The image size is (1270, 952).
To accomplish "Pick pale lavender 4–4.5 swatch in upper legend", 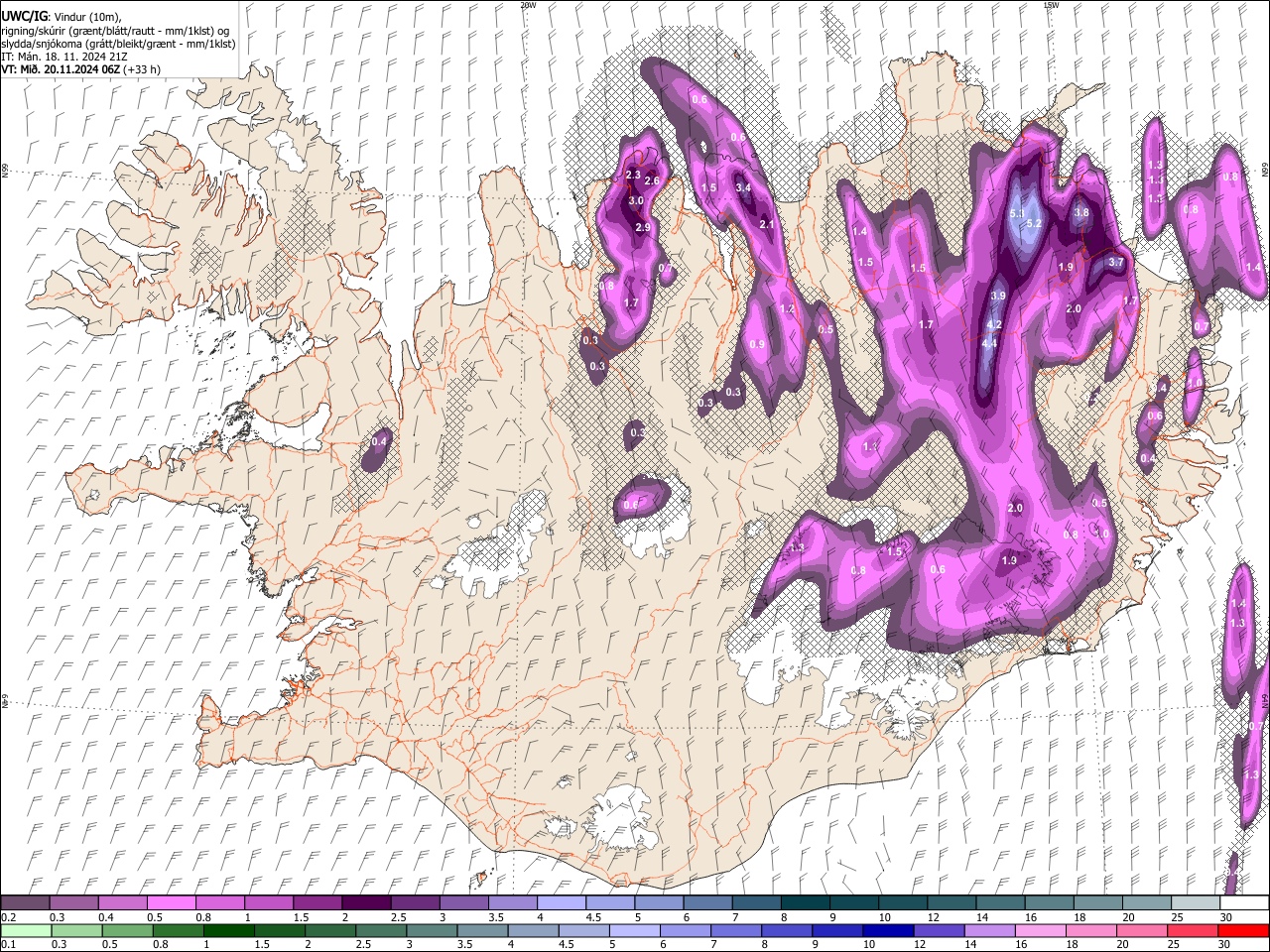I will tap(561, 902).
